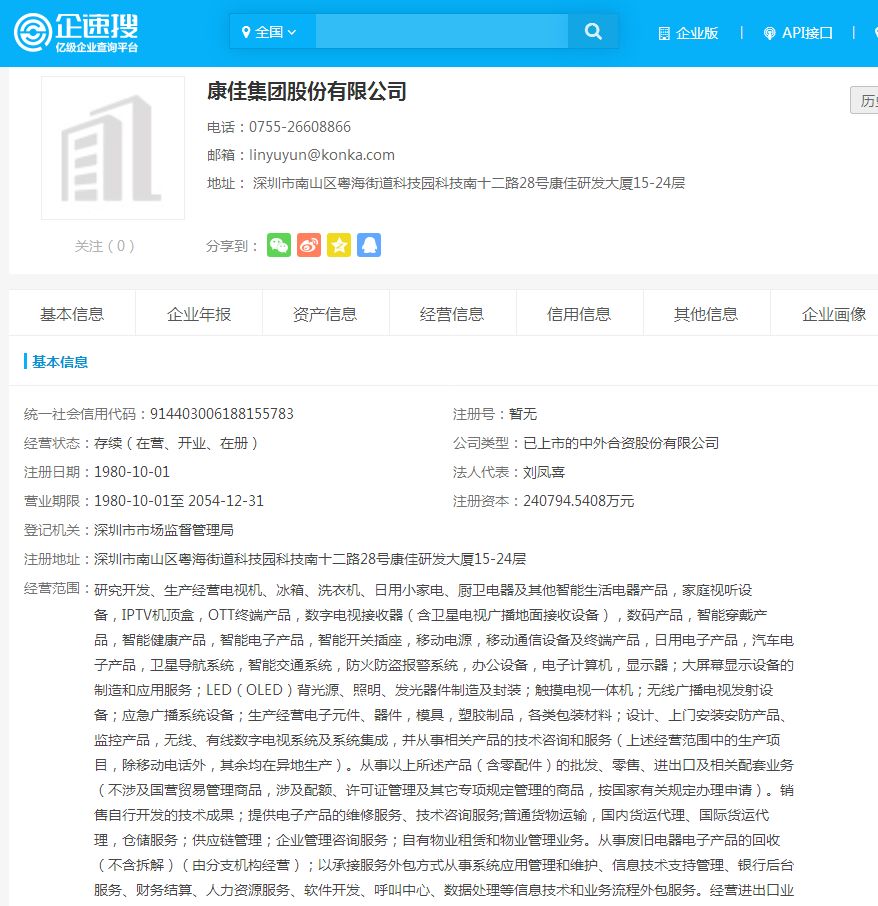
Task: Open the 信用信息 tab
Action: [579, 313]
